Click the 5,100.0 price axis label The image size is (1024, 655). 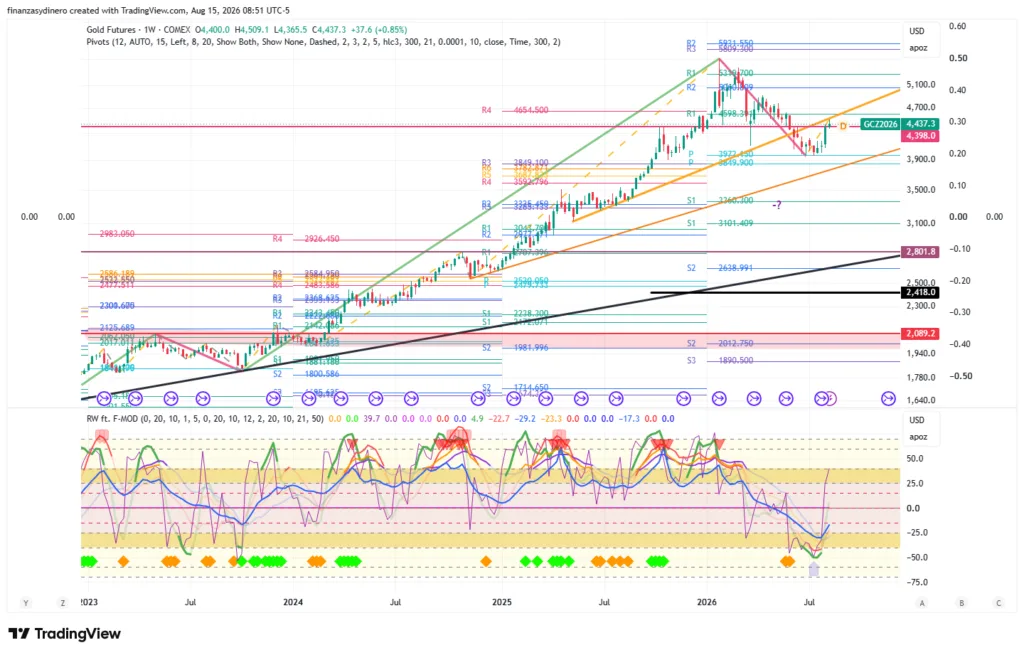[x=921, y=84]
